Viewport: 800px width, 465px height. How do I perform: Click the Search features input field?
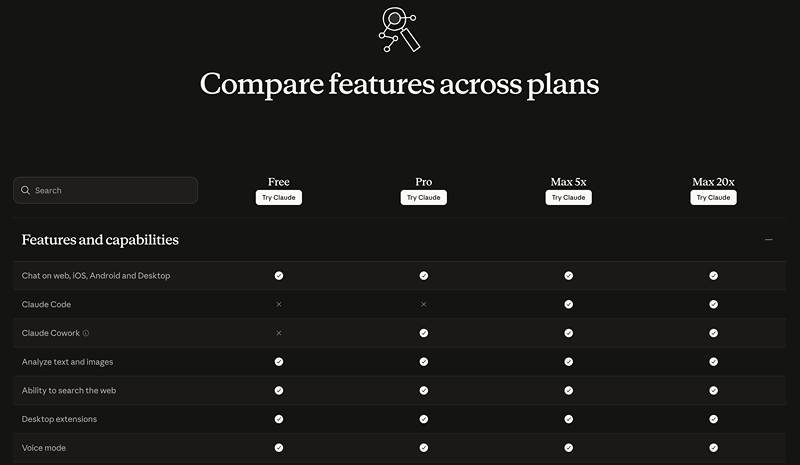coord(105,190)
